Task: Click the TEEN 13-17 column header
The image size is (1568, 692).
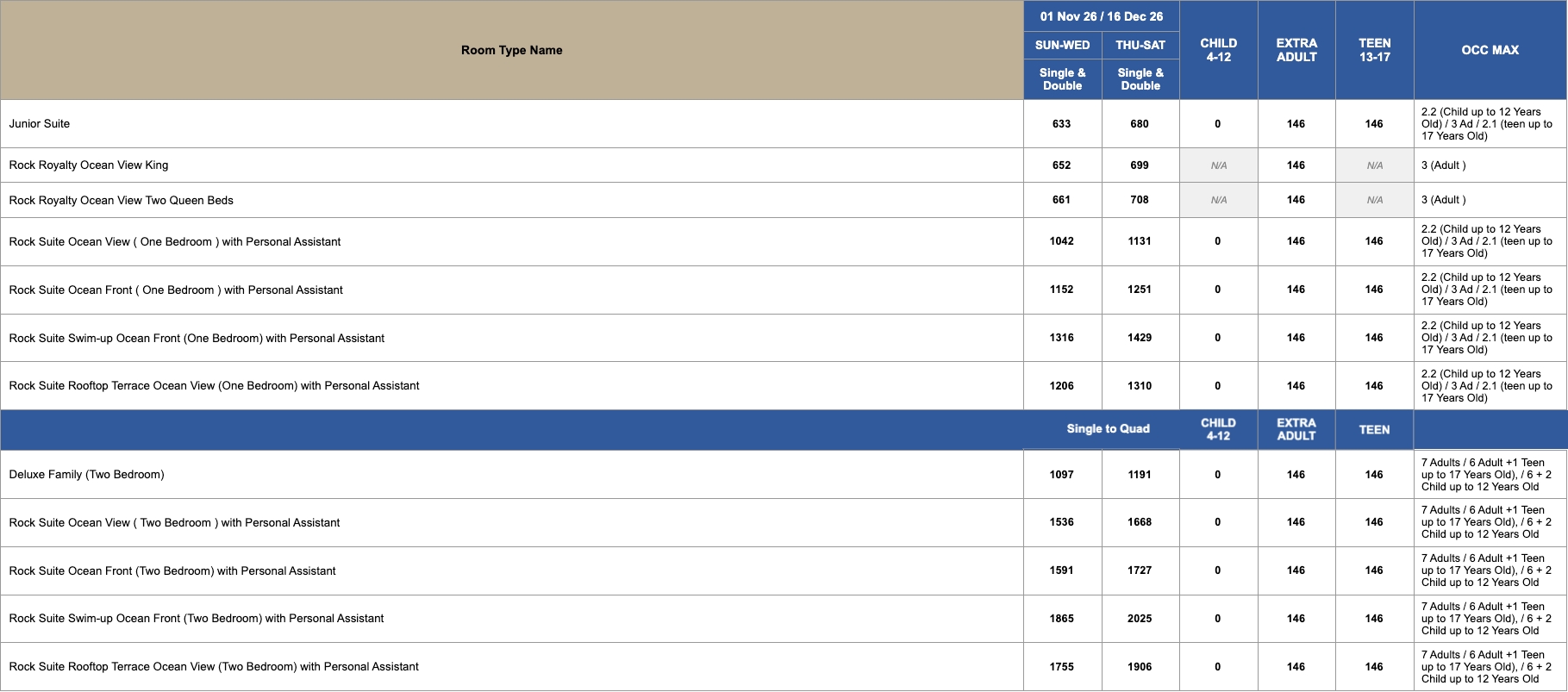Action: 1374,50
